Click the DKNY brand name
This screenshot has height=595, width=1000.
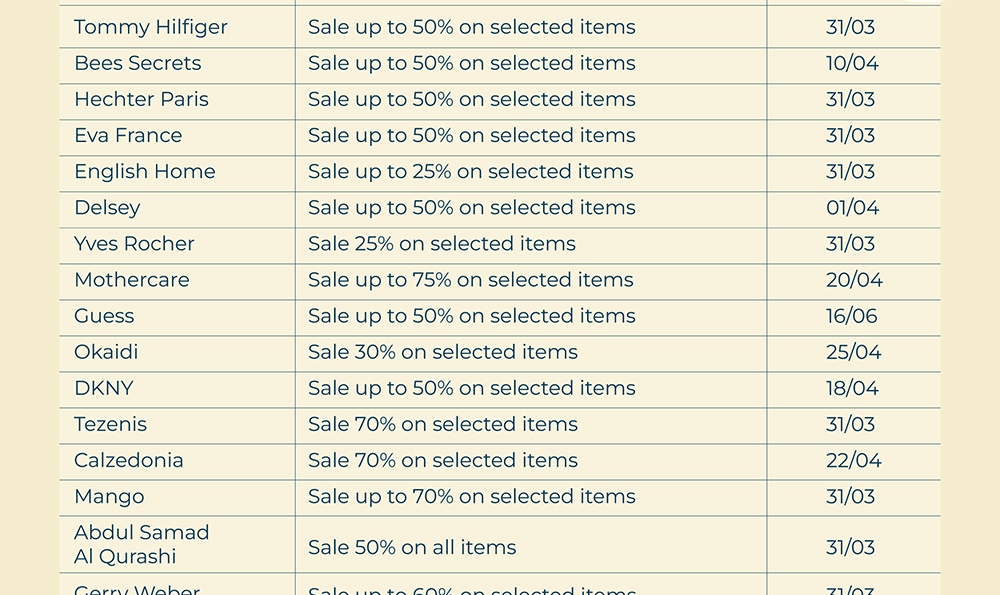pos(104,387)
